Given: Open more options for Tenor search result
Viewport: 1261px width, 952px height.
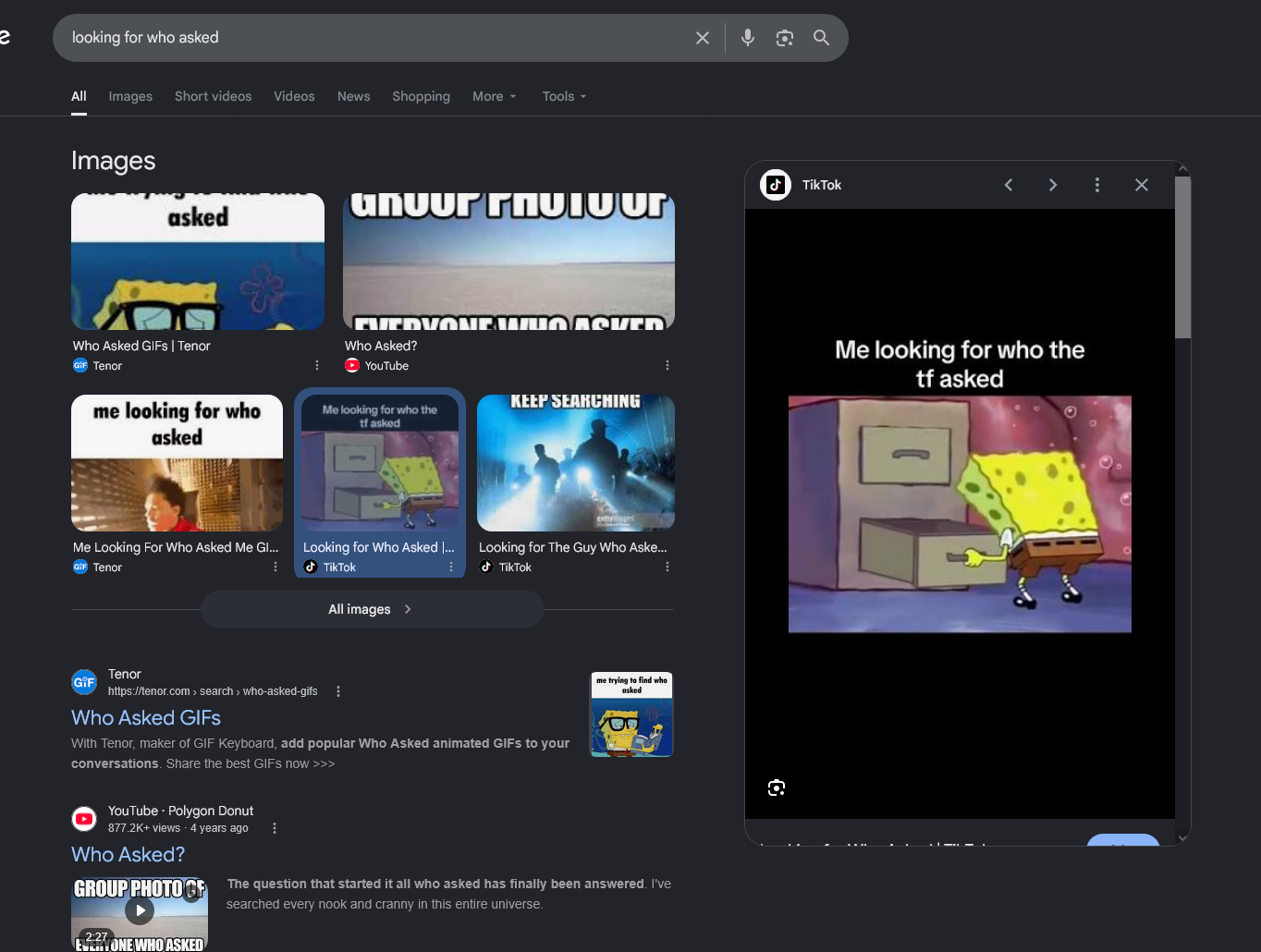Looking at the screenshot, I should [x=338, y=691].
